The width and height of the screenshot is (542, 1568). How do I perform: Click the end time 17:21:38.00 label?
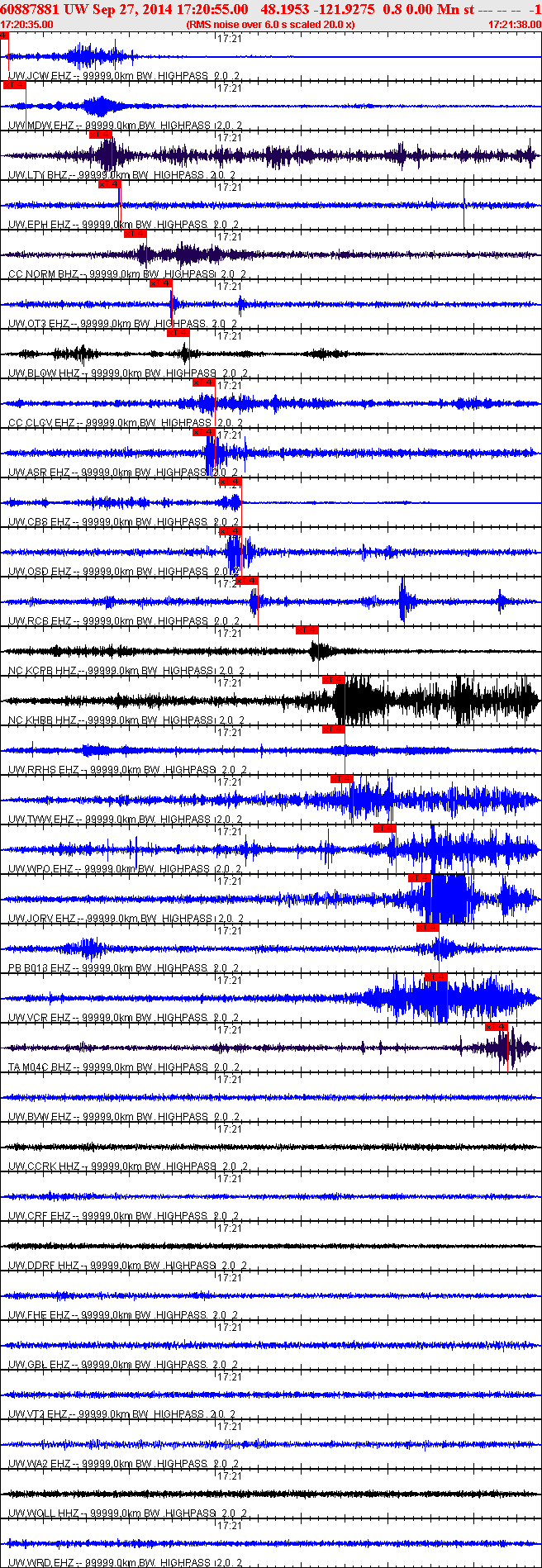pos(515,25)
